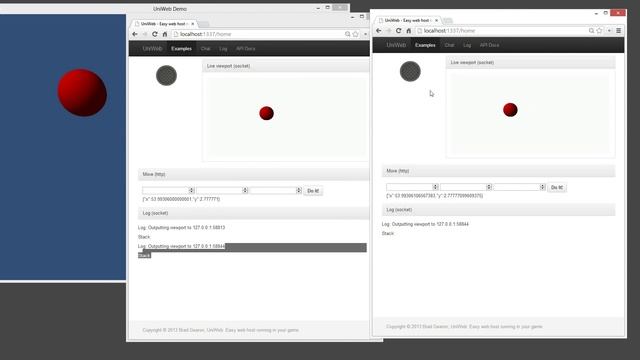Close the UniWeb tab in left browser
Viewport: 640px width, 360px height.
click(193, 24)
